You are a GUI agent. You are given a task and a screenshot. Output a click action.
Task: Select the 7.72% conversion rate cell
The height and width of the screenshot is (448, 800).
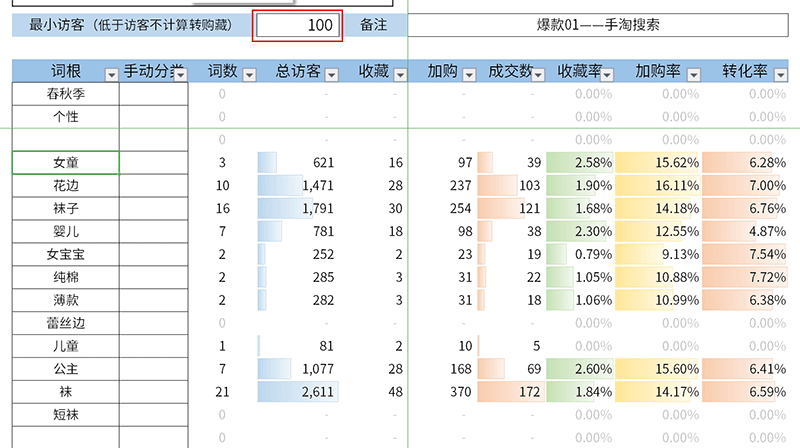tap(744, 277)
